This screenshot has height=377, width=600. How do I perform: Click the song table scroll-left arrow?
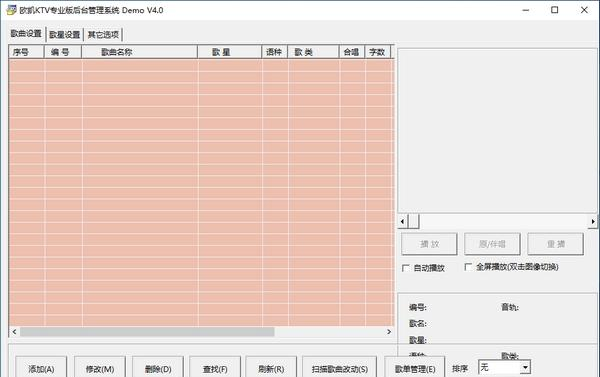[15, 332]
